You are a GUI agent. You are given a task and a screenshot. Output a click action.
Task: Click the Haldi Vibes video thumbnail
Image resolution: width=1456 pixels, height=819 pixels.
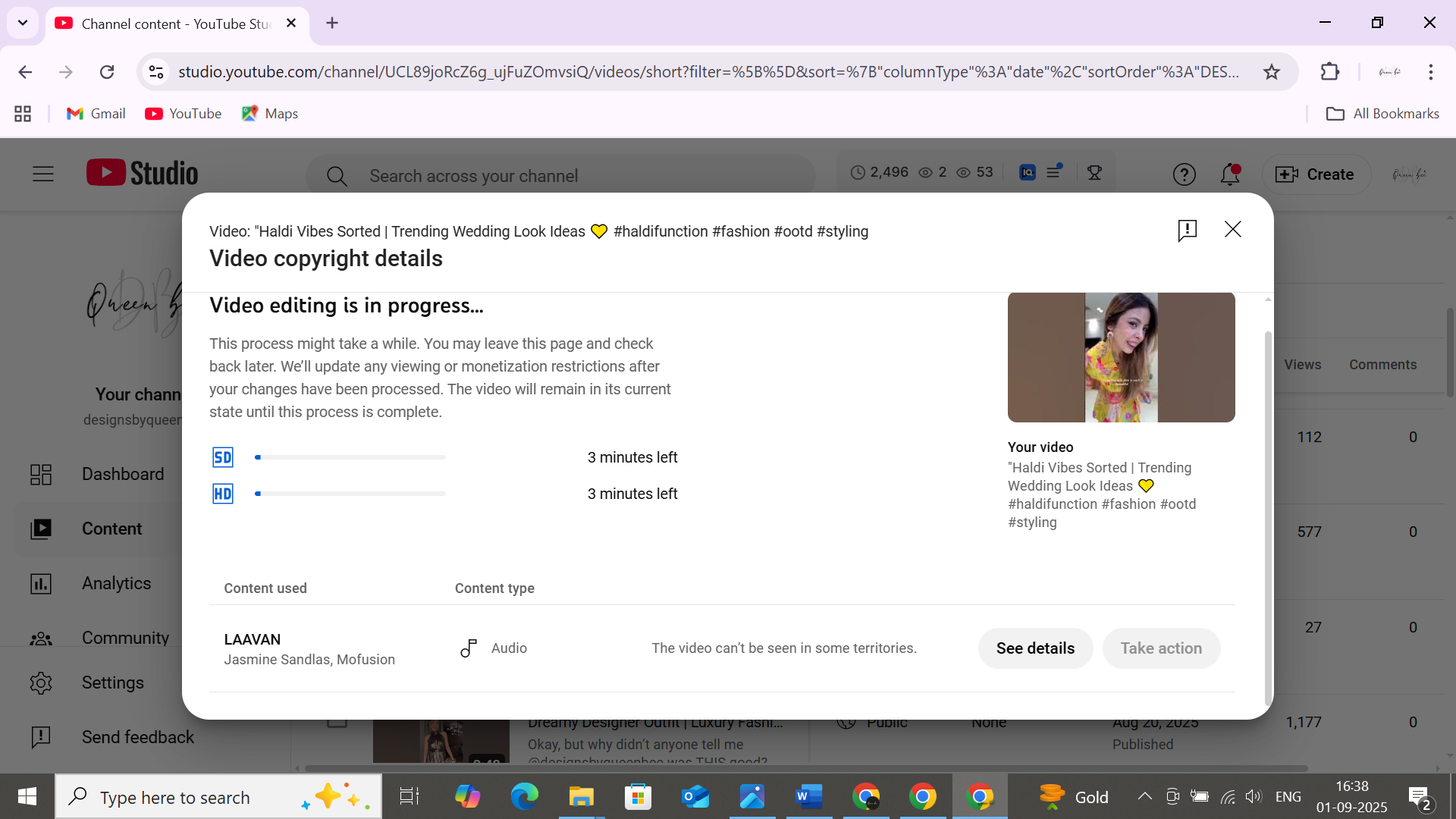tap(1121, 357)
